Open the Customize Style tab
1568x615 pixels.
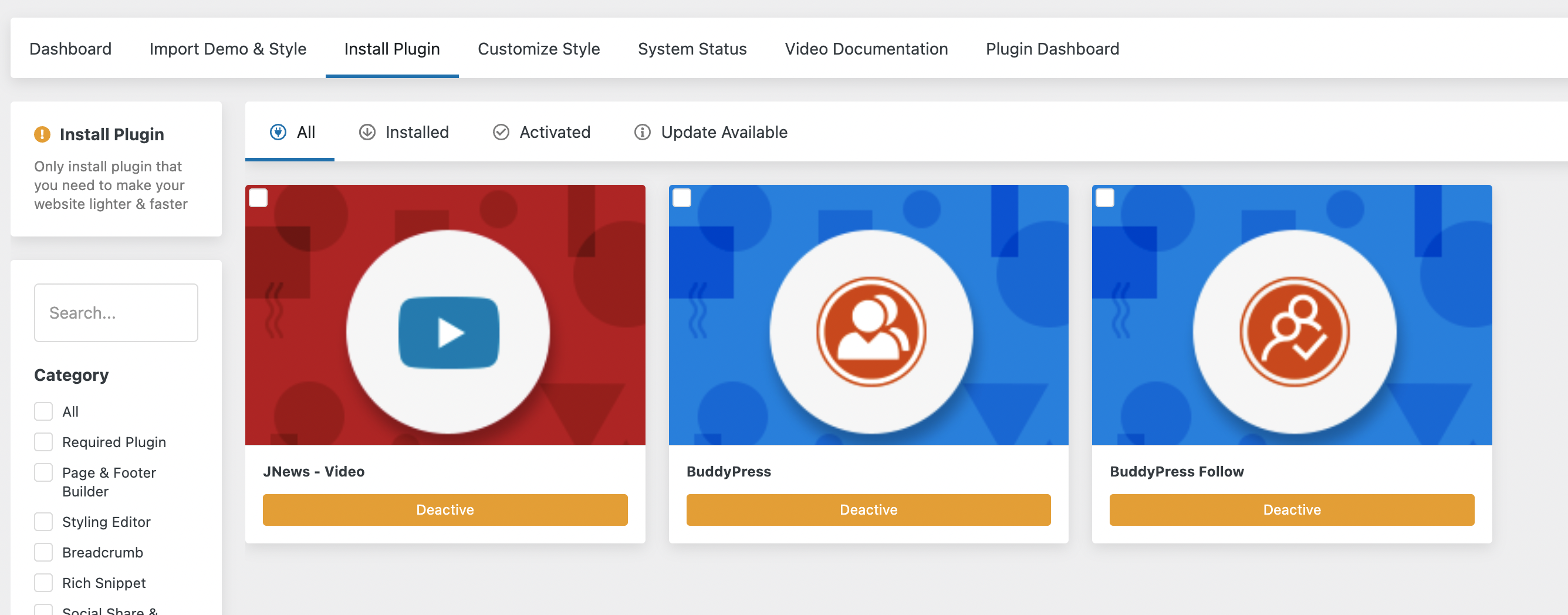(539, 49)
